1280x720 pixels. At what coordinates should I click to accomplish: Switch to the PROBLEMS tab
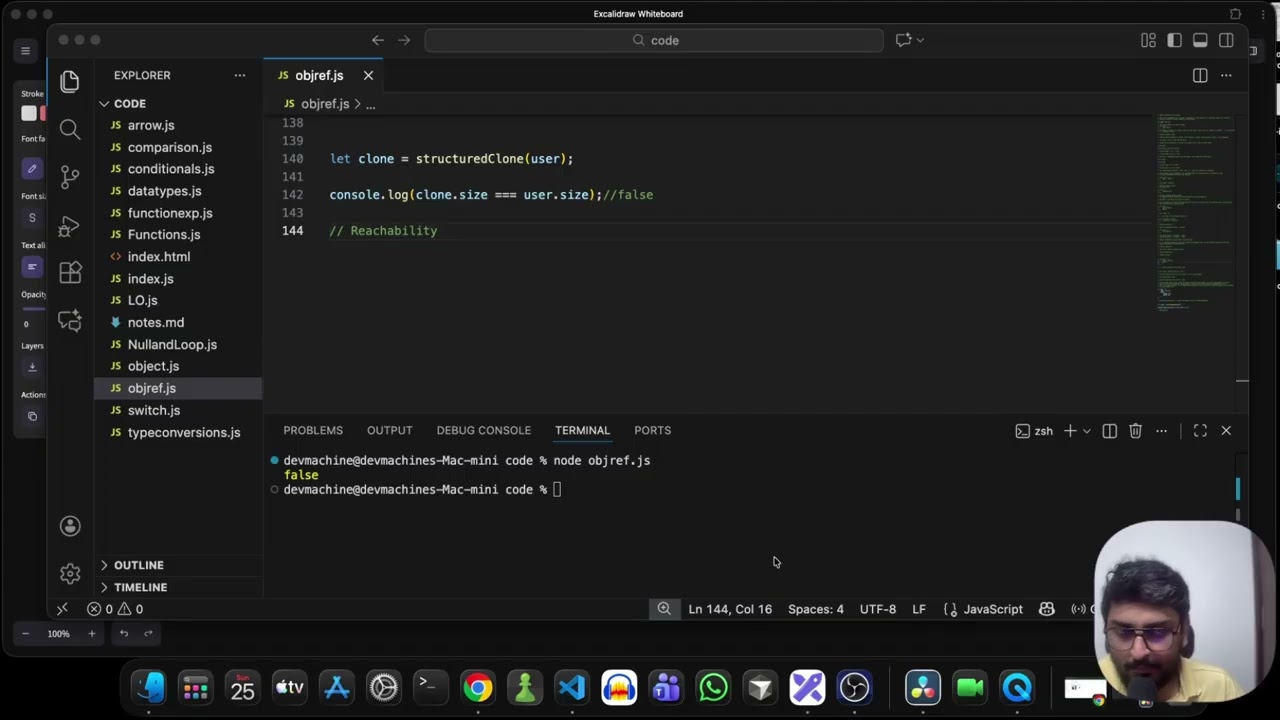313,431
